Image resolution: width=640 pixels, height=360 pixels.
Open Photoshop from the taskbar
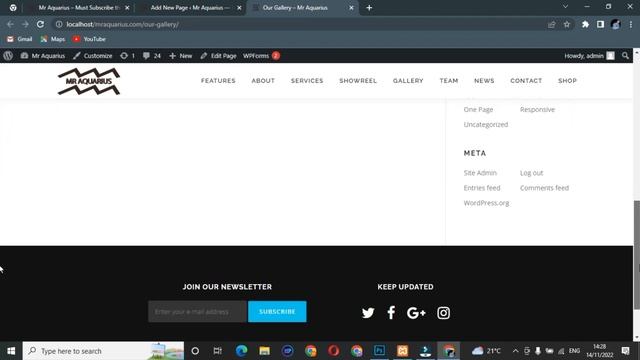[x=379, y=351]
